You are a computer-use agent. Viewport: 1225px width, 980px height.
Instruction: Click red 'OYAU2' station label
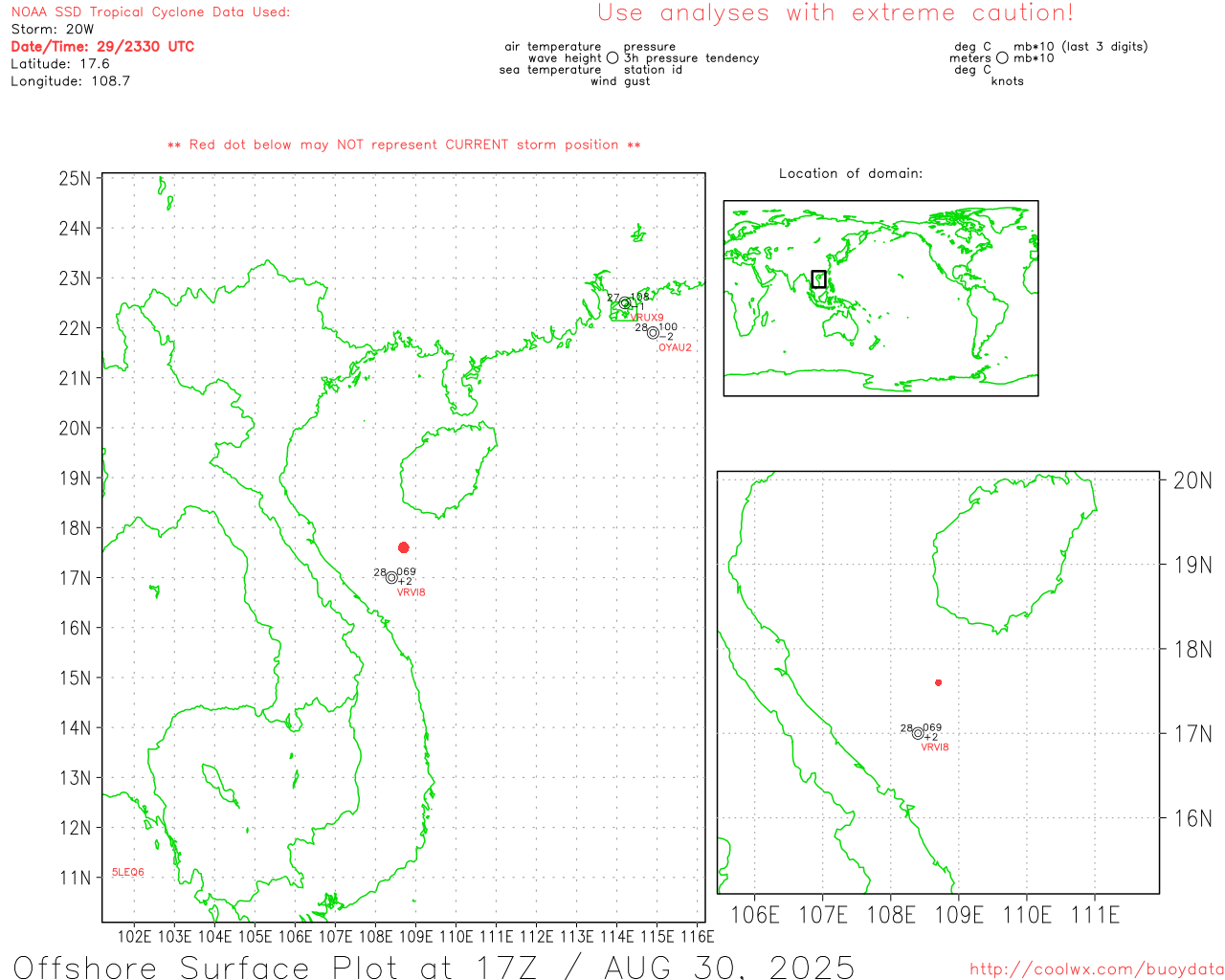click(x=675, y=347)
